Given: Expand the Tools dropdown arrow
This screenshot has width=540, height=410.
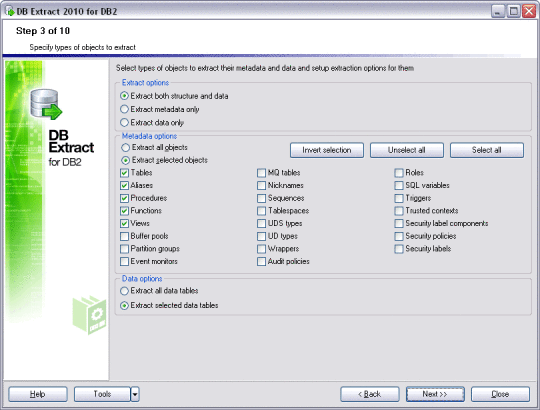Looking at the screenshot, I should coord(135,394).
